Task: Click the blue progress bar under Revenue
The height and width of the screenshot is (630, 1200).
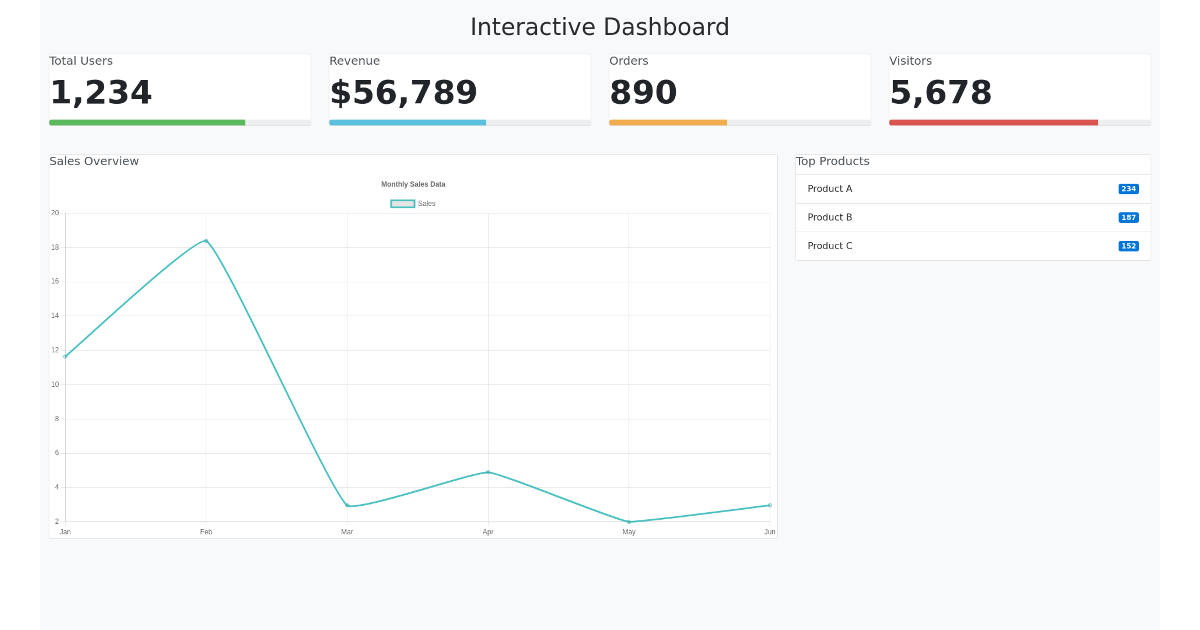Action: pos(407,122)
